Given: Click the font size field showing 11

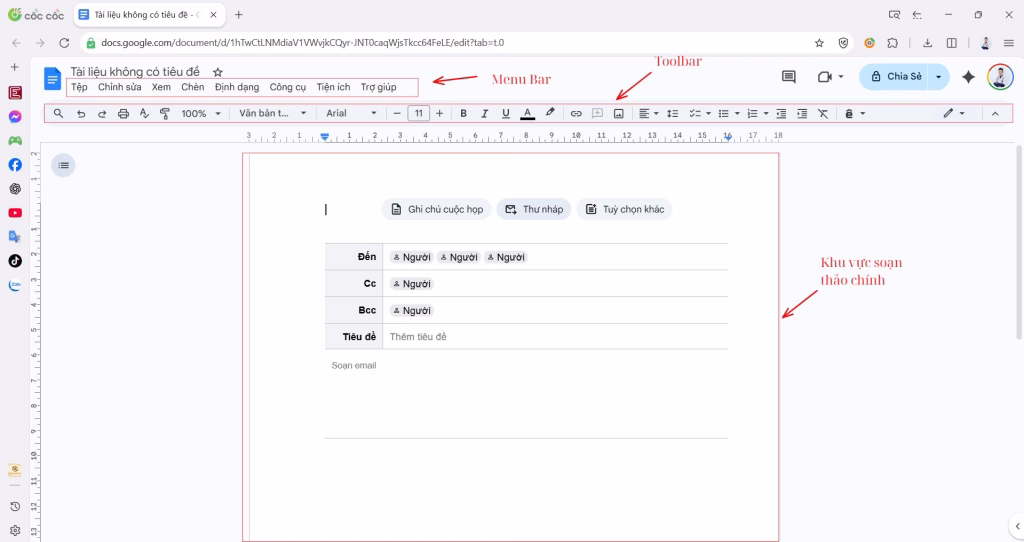Looking at the screenshot, I should click(x=419, y=114).
